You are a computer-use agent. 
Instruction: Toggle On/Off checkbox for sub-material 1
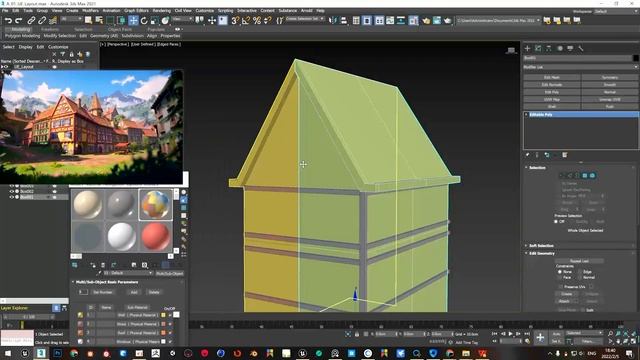(x=170, y=315)
